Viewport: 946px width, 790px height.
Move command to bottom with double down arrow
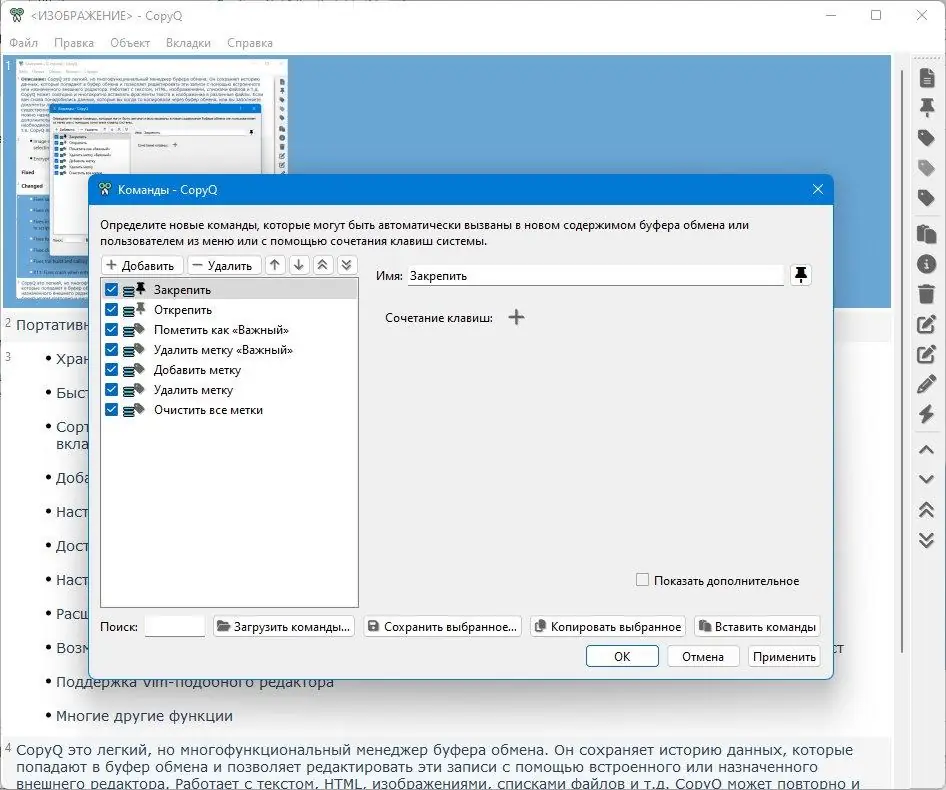(x=346, y=265)
